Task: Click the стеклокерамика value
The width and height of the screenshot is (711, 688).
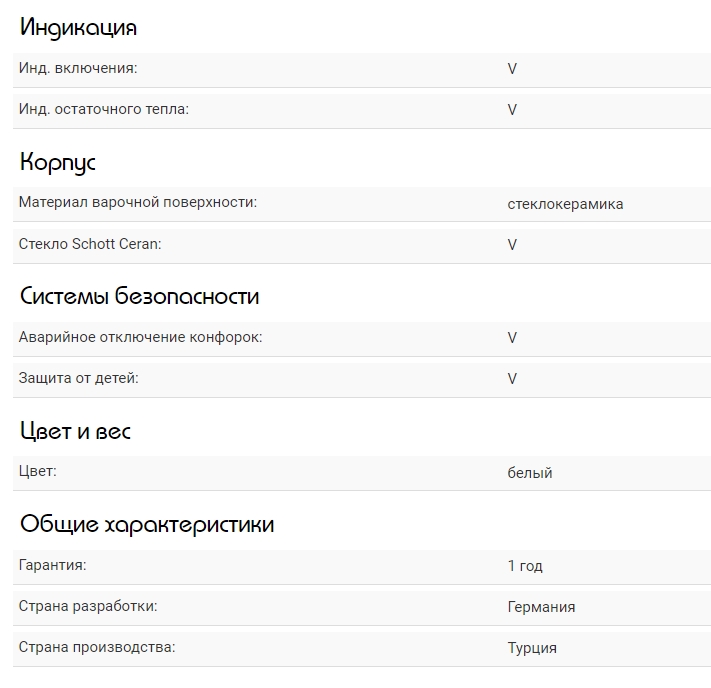Action: 565,204
